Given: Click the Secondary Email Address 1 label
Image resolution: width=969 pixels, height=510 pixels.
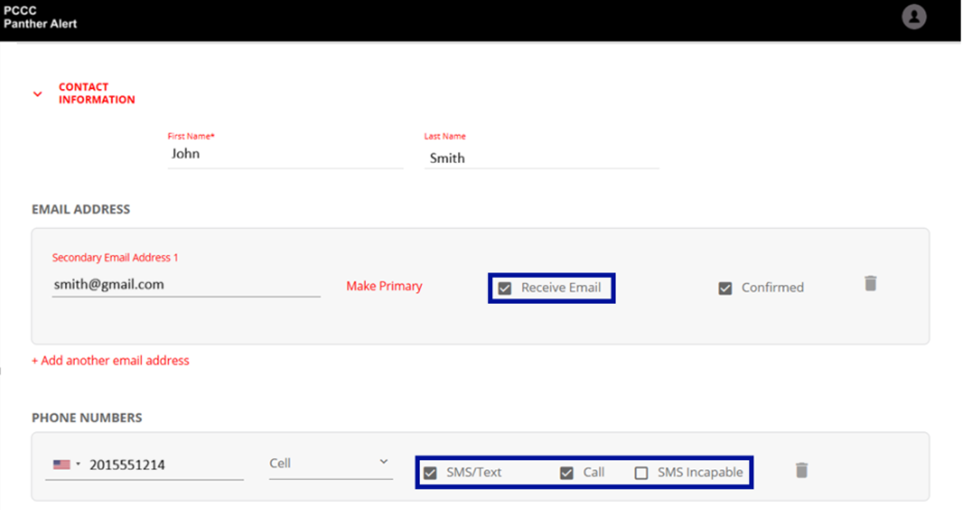Looking at the screenshot, I should 115,258.
